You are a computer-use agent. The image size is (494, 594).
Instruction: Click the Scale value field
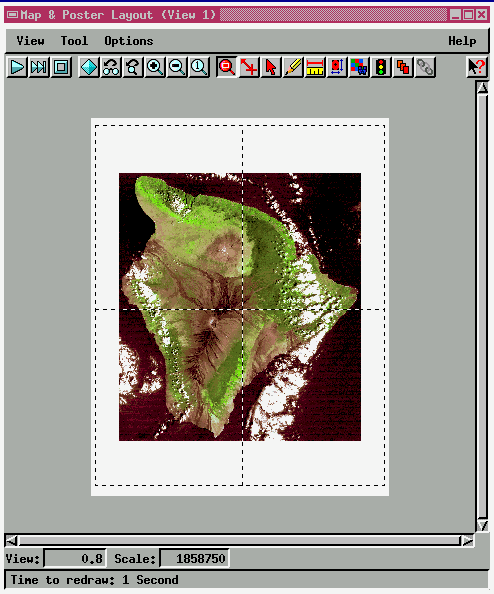click(194, 559)
